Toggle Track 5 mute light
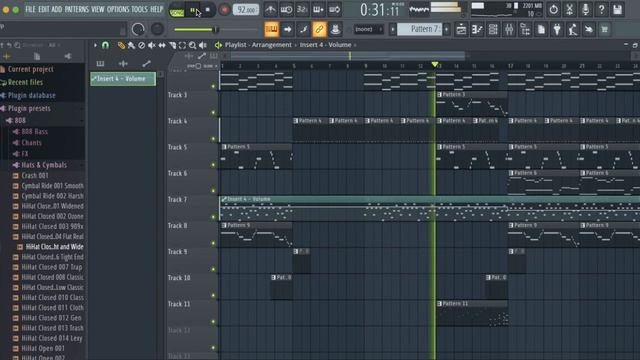 point(213,164)
